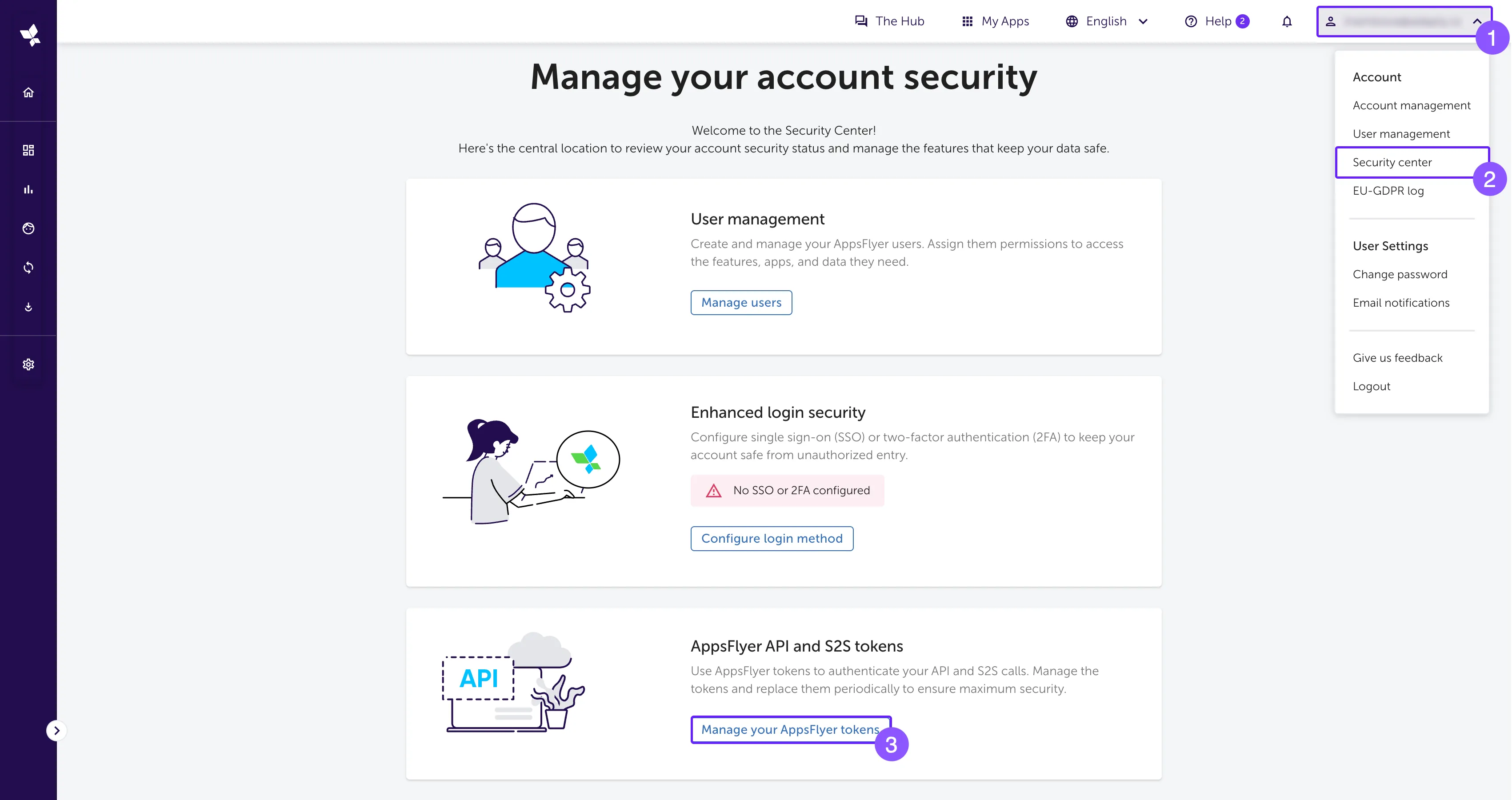Click the sync arrows sidebar icon
The image size is (1512, 800).
(x=28, y=268)
